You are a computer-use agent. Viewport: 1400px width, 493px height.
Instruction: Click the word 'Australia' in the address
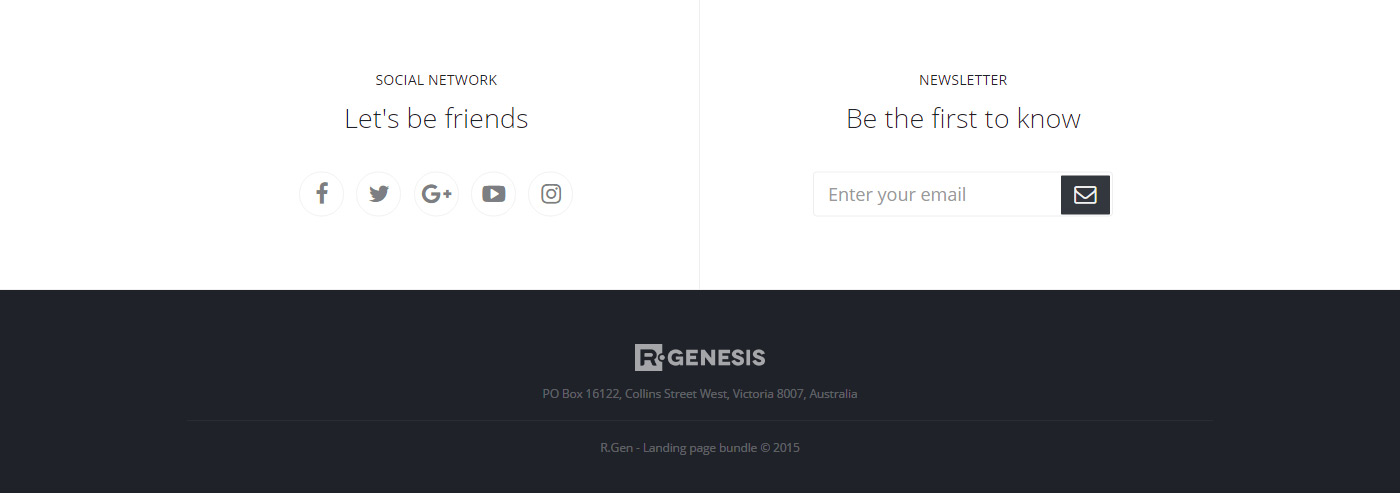click(x=833, y=394)
